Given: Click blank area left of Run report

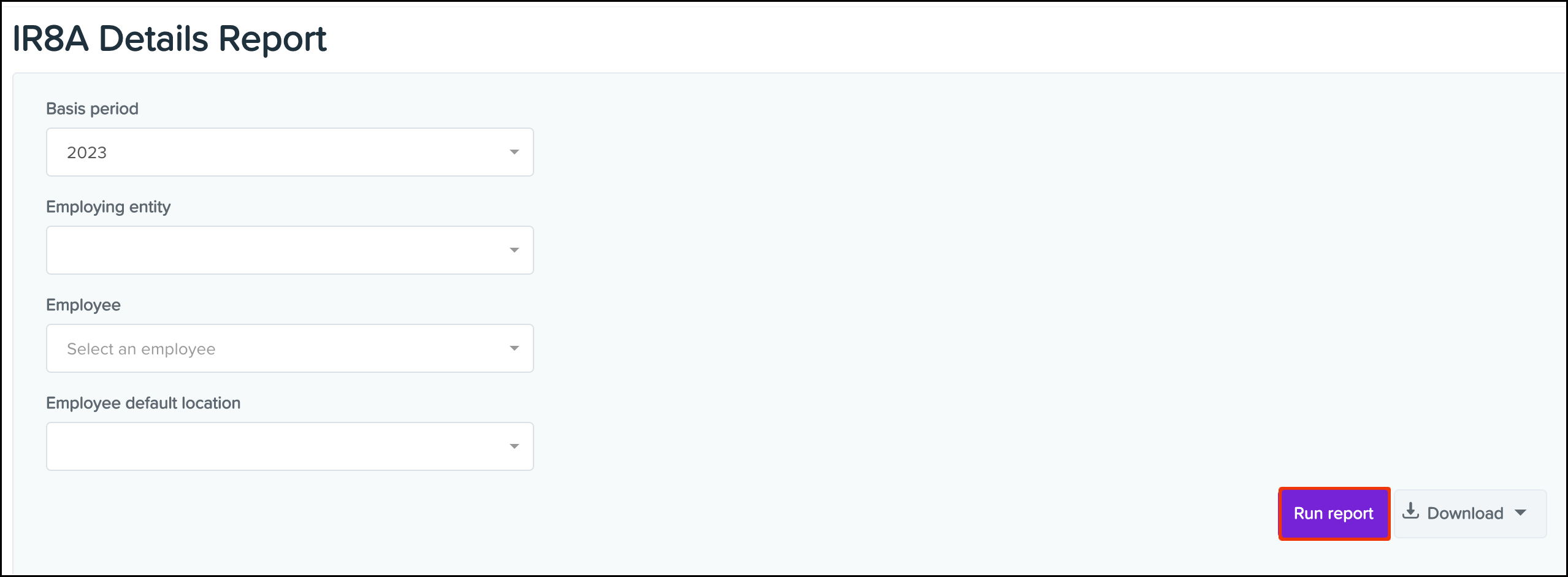Looking at the screenshot, I should (920, 513).
